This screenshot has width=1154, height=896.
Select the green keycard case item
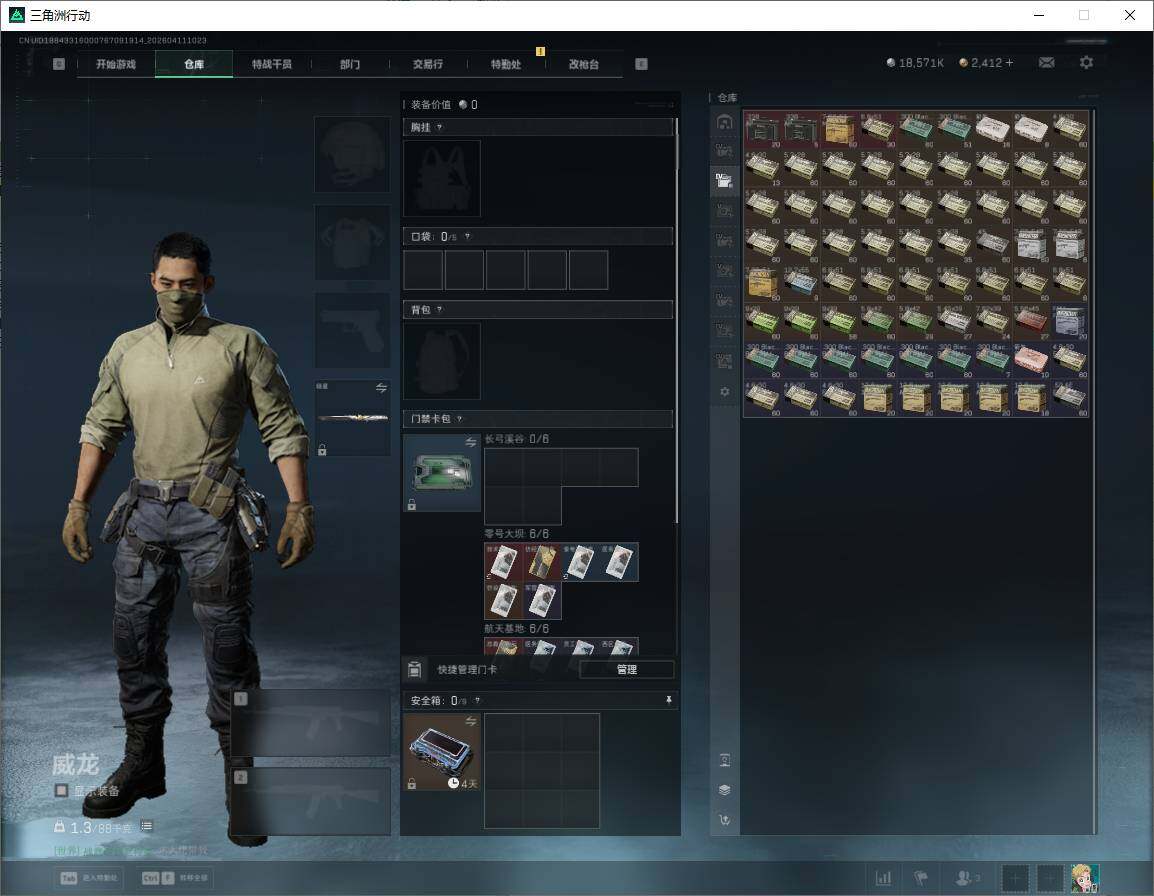[x=442, y=473]
